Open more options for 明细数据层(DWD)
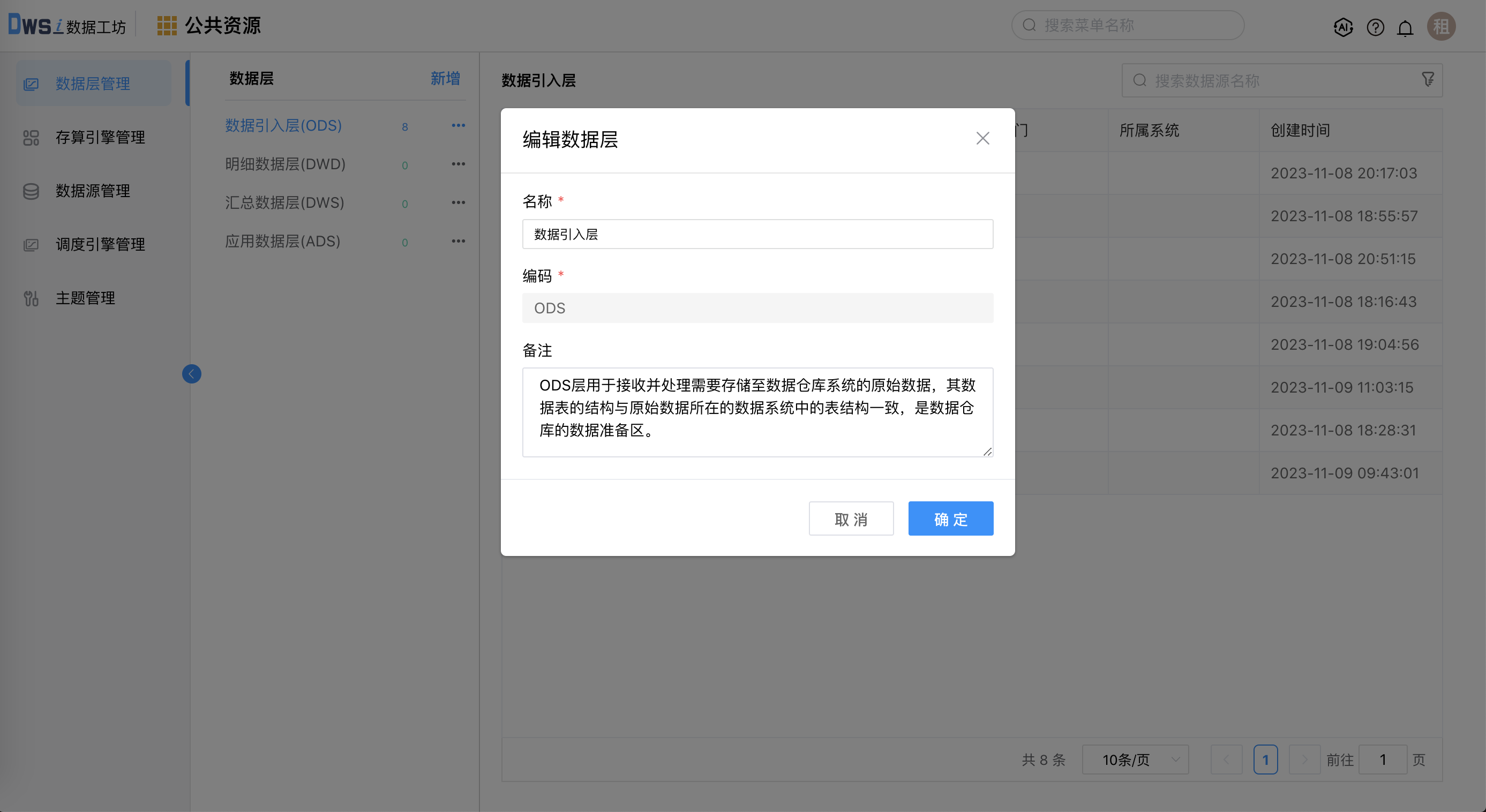This screenshot has width=1486, height=812. click(459, 164)
